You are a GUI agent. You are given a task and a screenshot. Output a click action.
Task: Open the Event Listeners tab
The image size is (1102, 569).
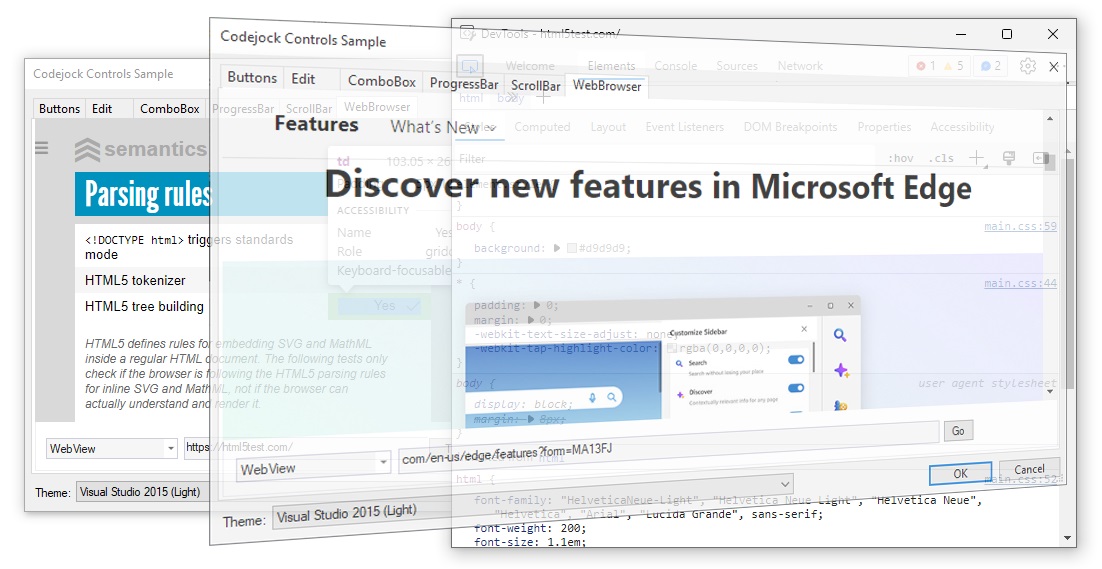point(685,126)
